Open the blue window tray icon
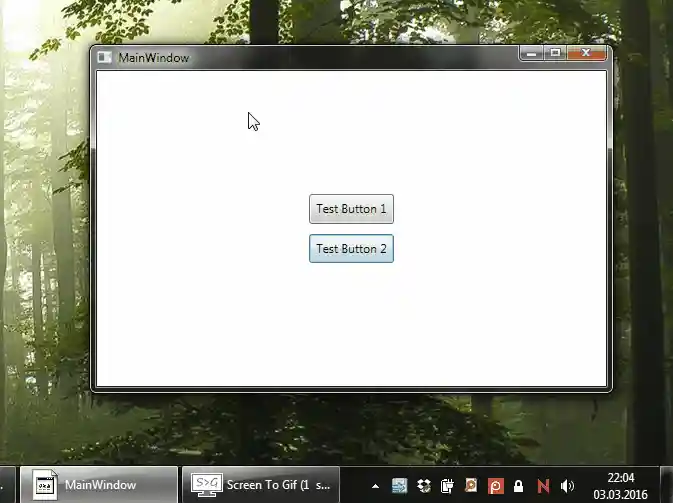Viewport: 673px width, 503px height. [x=399, y=486]
